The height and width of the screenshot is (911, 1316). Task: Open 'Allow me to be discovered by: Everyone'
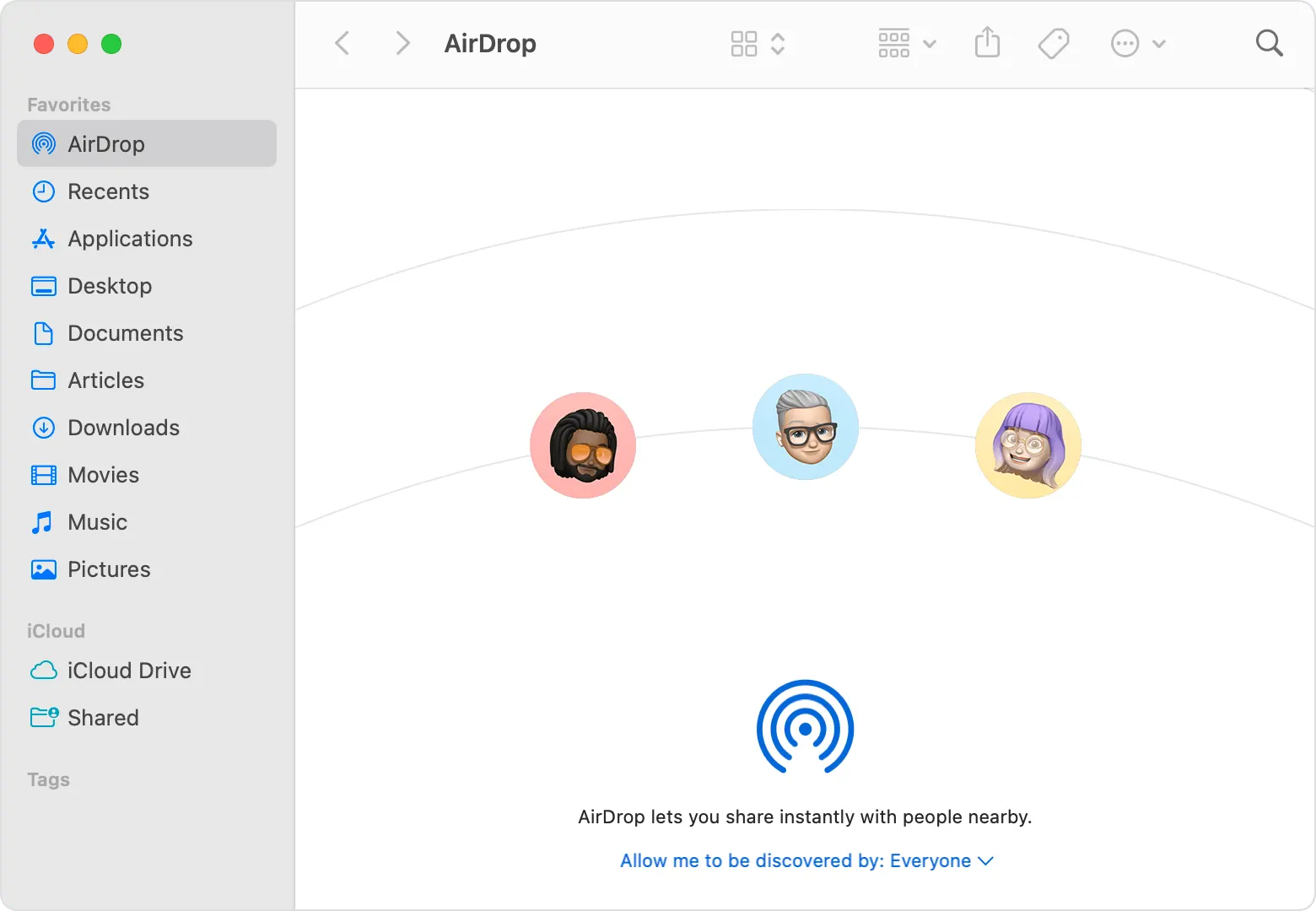(x=807, y=860)
